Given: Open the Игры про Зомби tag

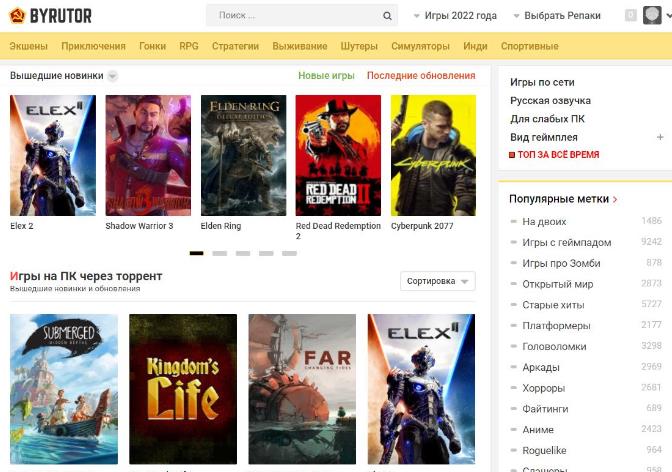Looking at the screenshot, I should point(561,263).
